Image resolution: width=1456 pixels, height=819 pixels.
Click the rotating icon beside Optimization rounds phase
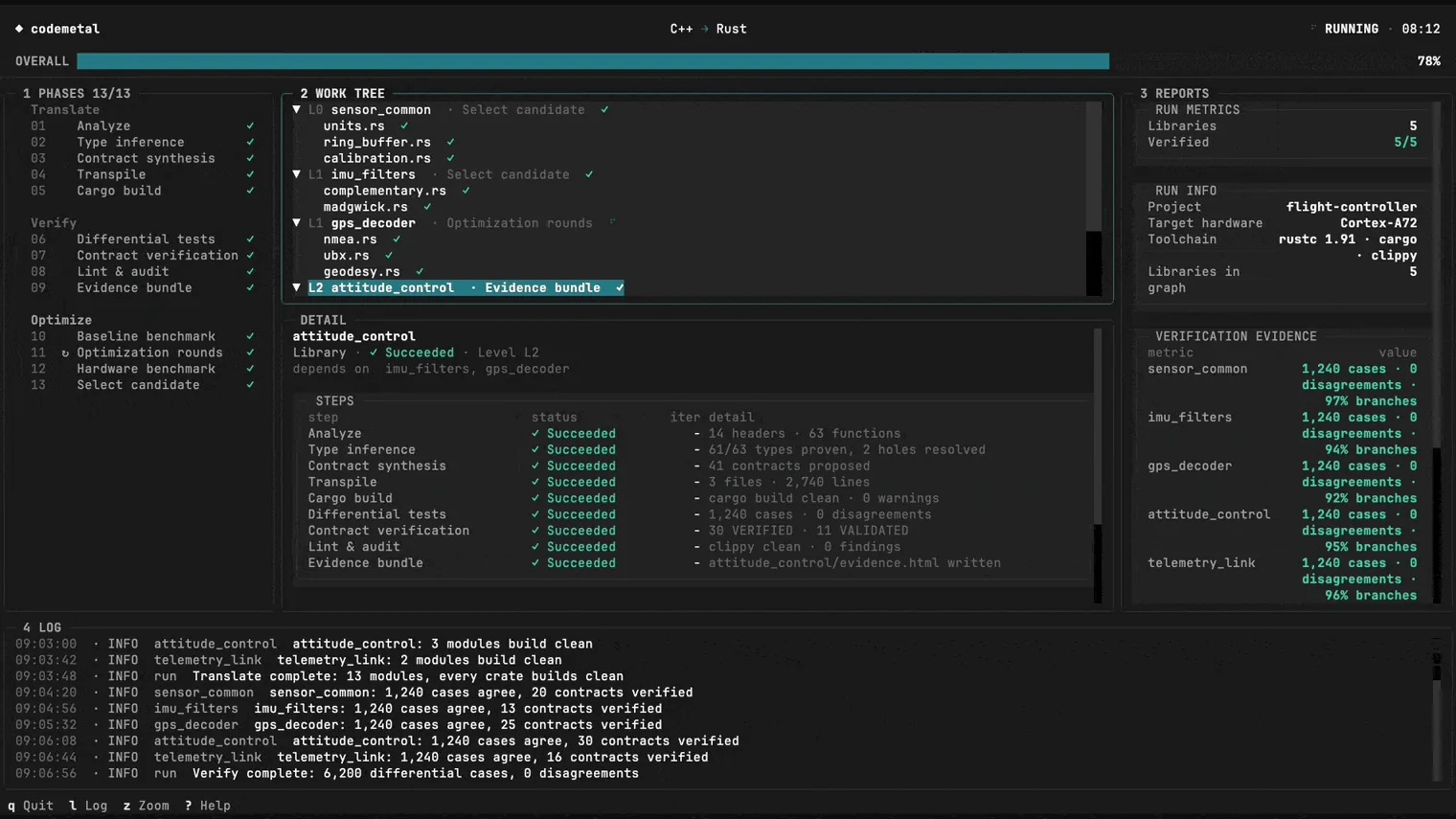tap(65, 353)
